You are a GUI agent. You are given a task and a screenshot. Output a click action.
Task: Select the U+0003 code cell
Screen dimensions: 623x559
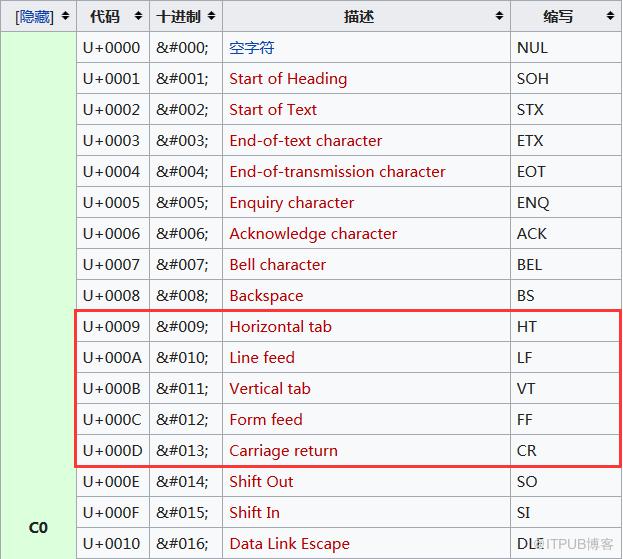click(113, 141)
